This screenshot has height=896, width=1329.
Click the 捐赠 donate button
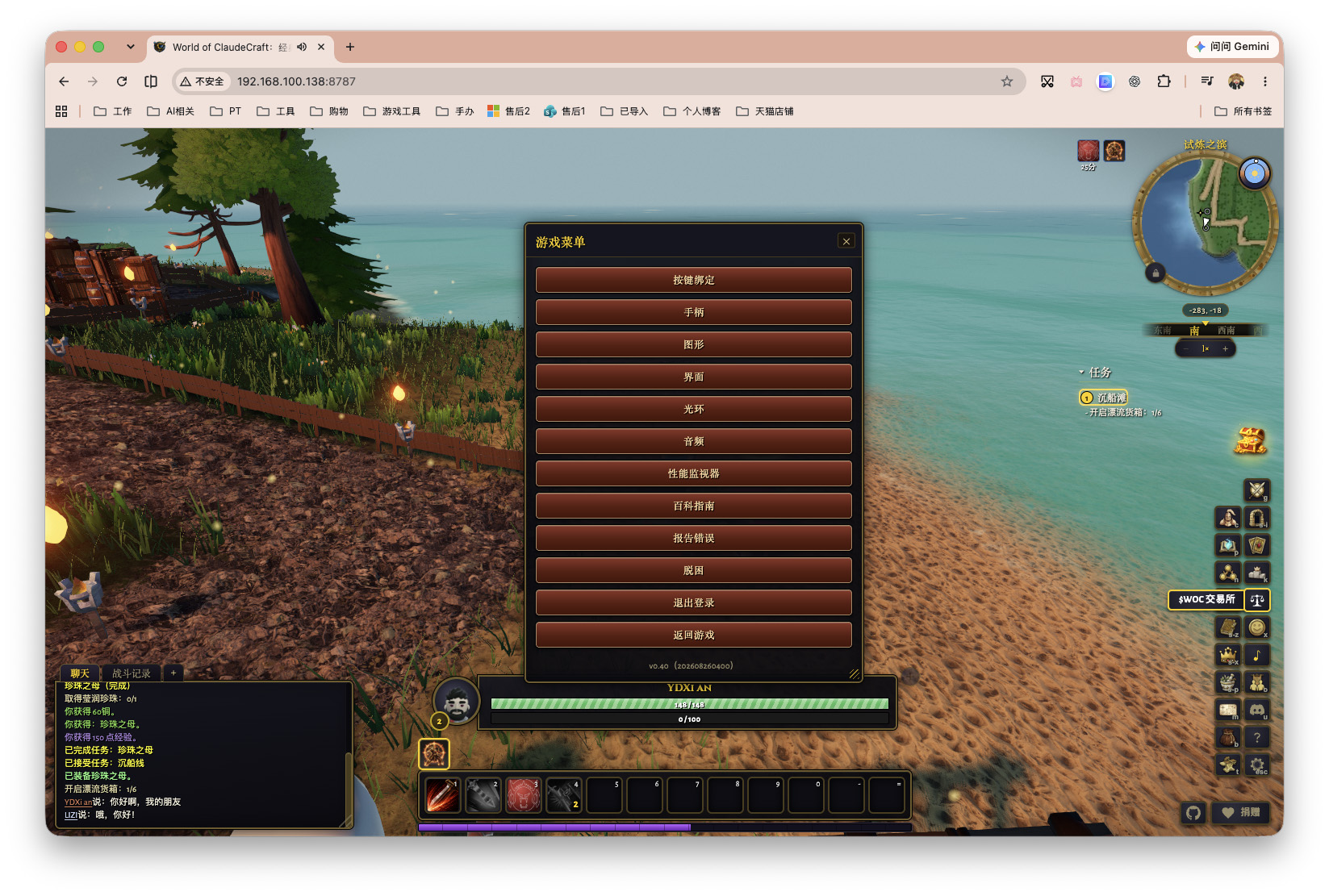click(1240, 812)
